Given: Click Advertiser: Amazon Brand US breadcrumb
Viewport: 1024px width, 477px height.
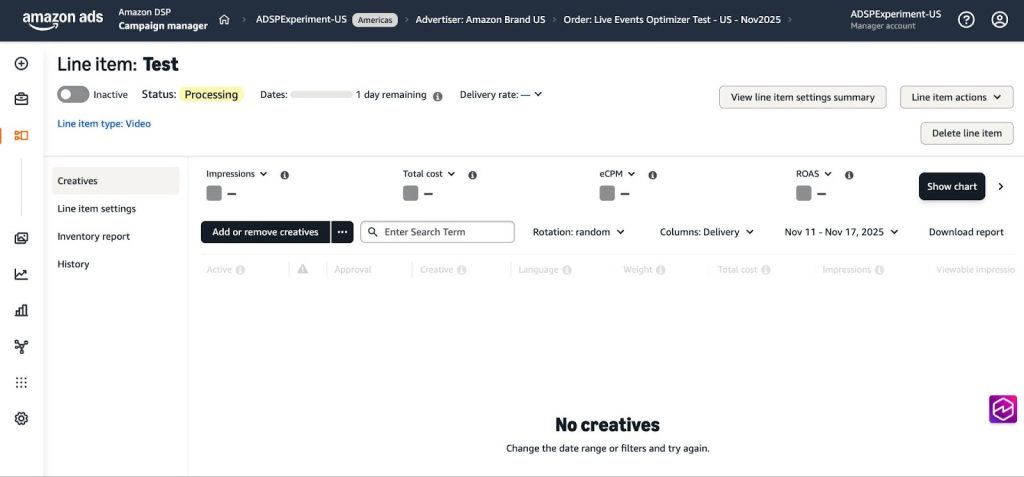Looking at the screenshot, I should coord(480,20).
